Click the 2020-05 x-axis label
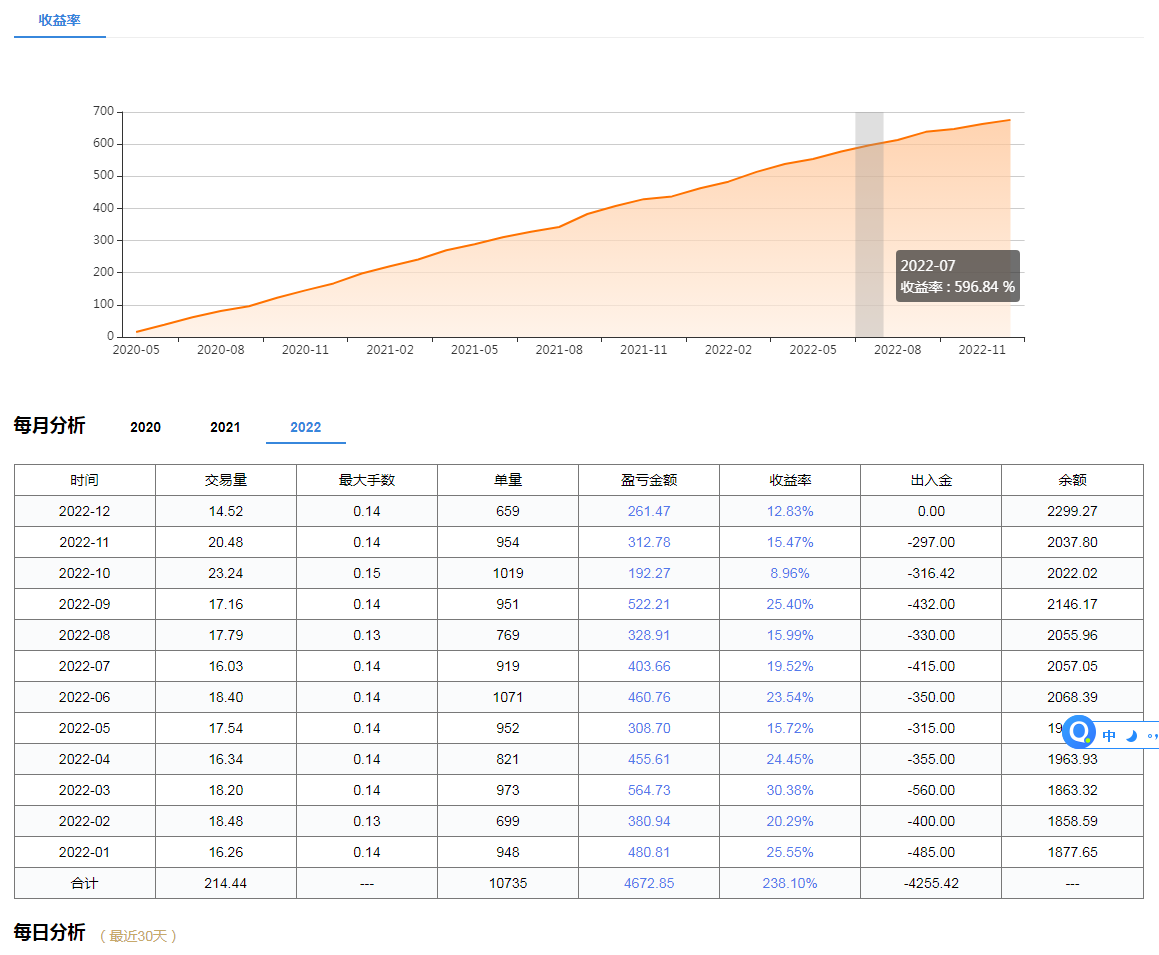The height and width of the screenshot is (955, 1159). tap(136, 350)
